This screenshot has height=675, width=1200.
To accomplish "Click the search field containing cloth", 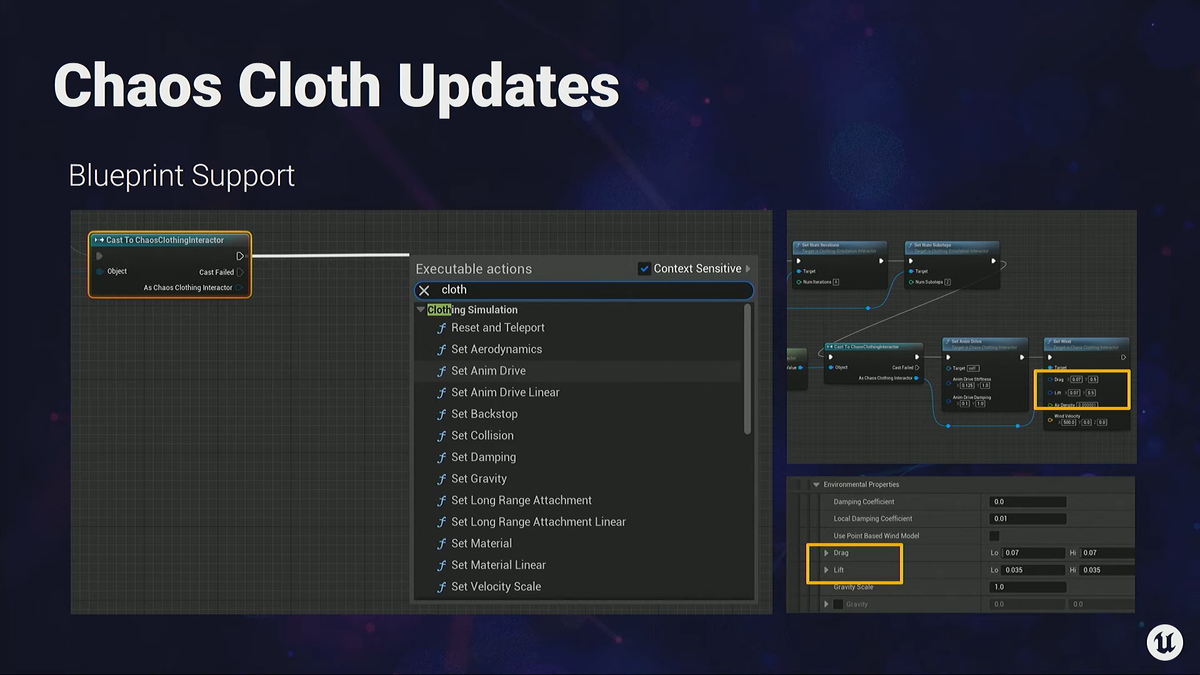I will click(584, 290).
